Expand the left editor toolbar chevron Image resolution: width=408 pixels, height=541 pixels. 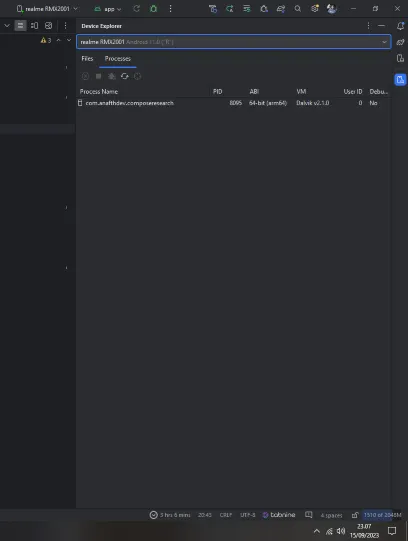point(7,26)
